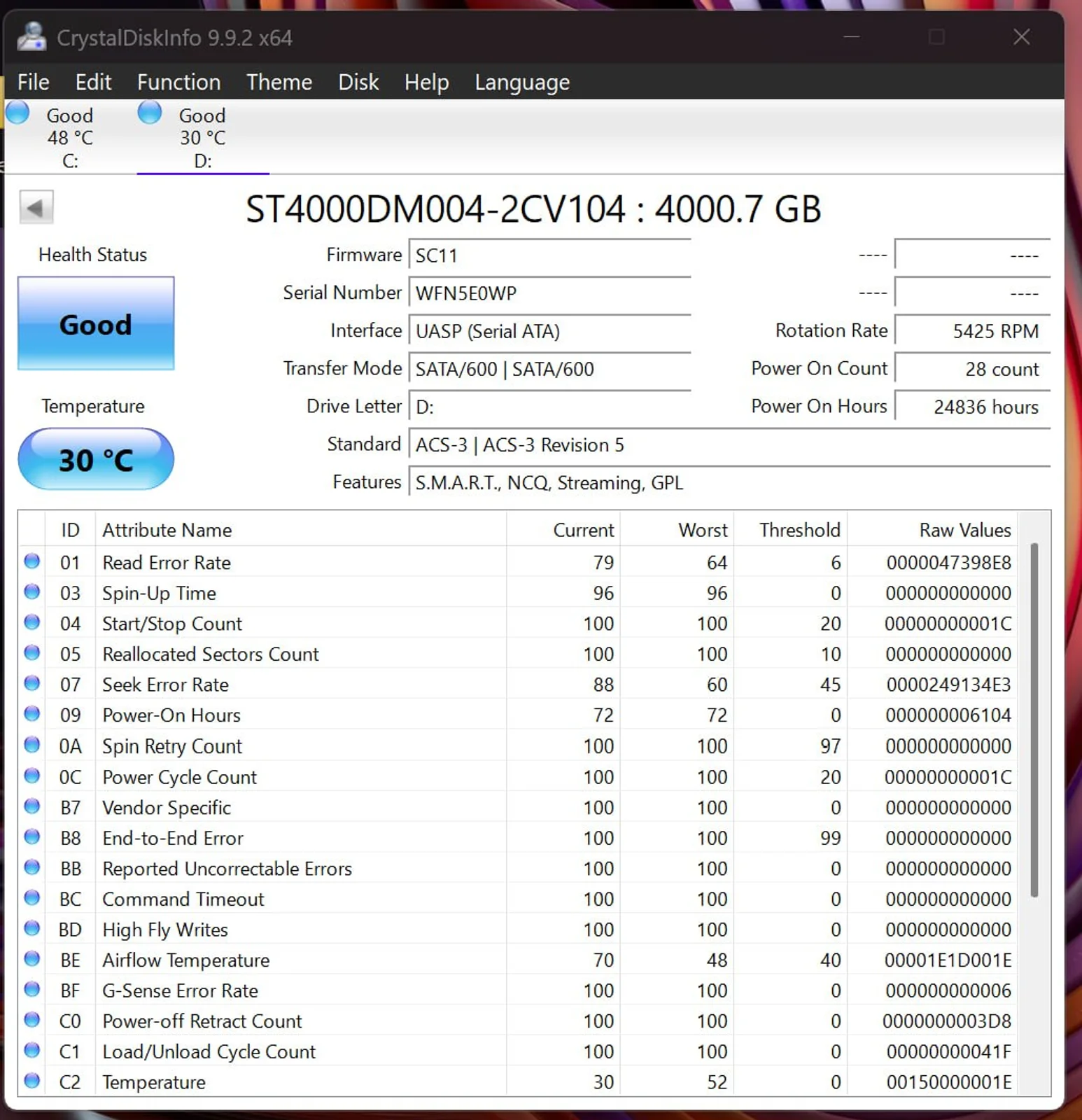Image resolution: width=1082 pixels, height=1120 pixels.
Task: Click the status dot for Power-On Hours row
Action: [32, 714]
